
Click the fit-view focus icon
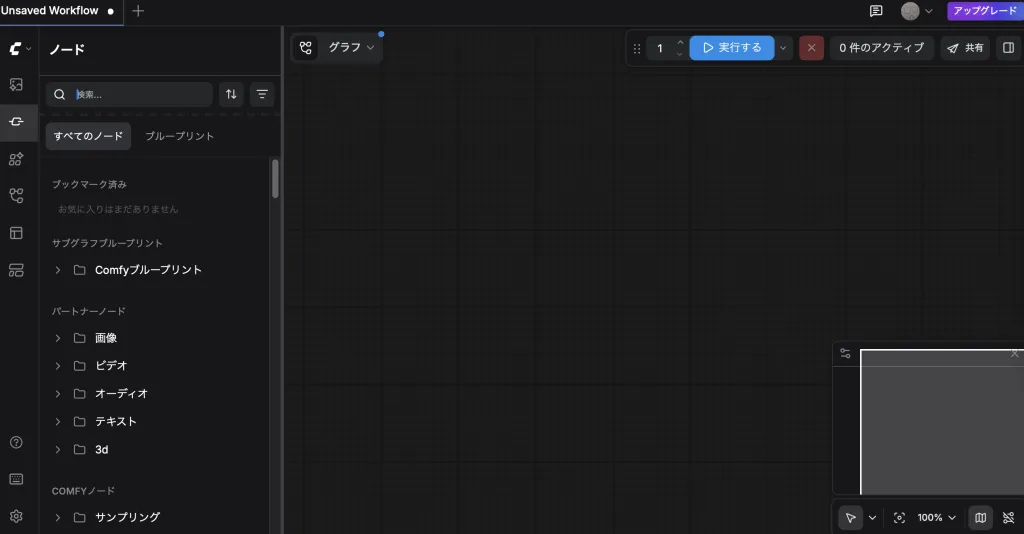(x=899, y=517)
